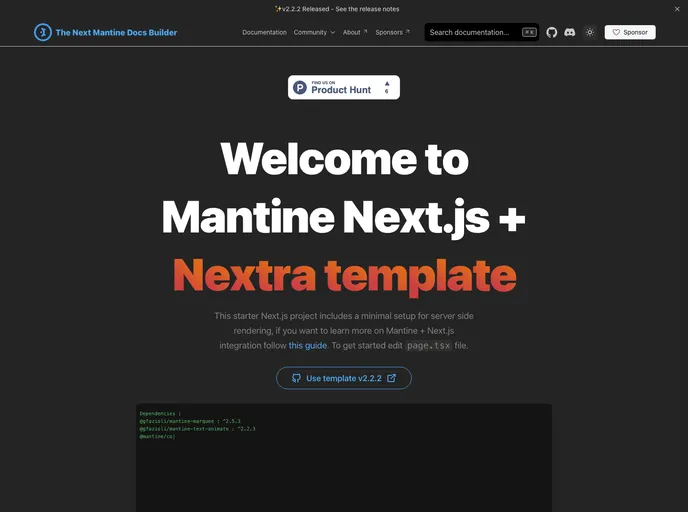This screenshot has width=688, height=512.
Task: Open The Next Mantine Docs Builder home link
Action: pos(116,32)
